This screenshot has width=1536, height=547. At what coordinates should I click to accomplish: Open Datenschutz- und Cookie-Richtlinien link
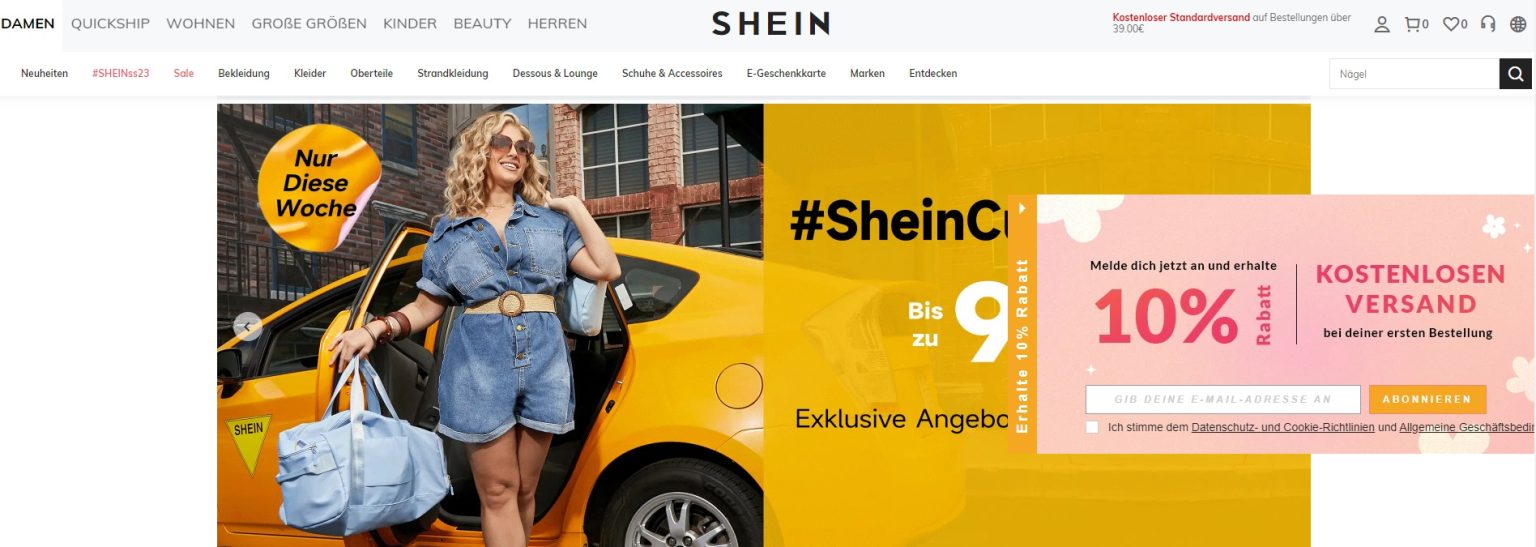coord(1283,427)
